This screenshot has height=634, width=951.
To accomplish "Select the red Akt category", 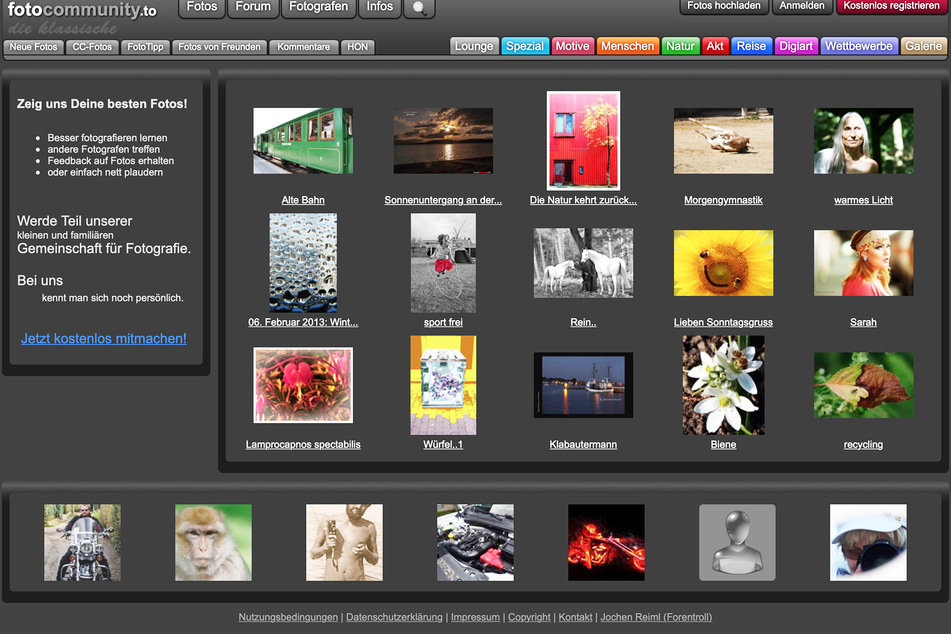I will click(x=715, y=46).
